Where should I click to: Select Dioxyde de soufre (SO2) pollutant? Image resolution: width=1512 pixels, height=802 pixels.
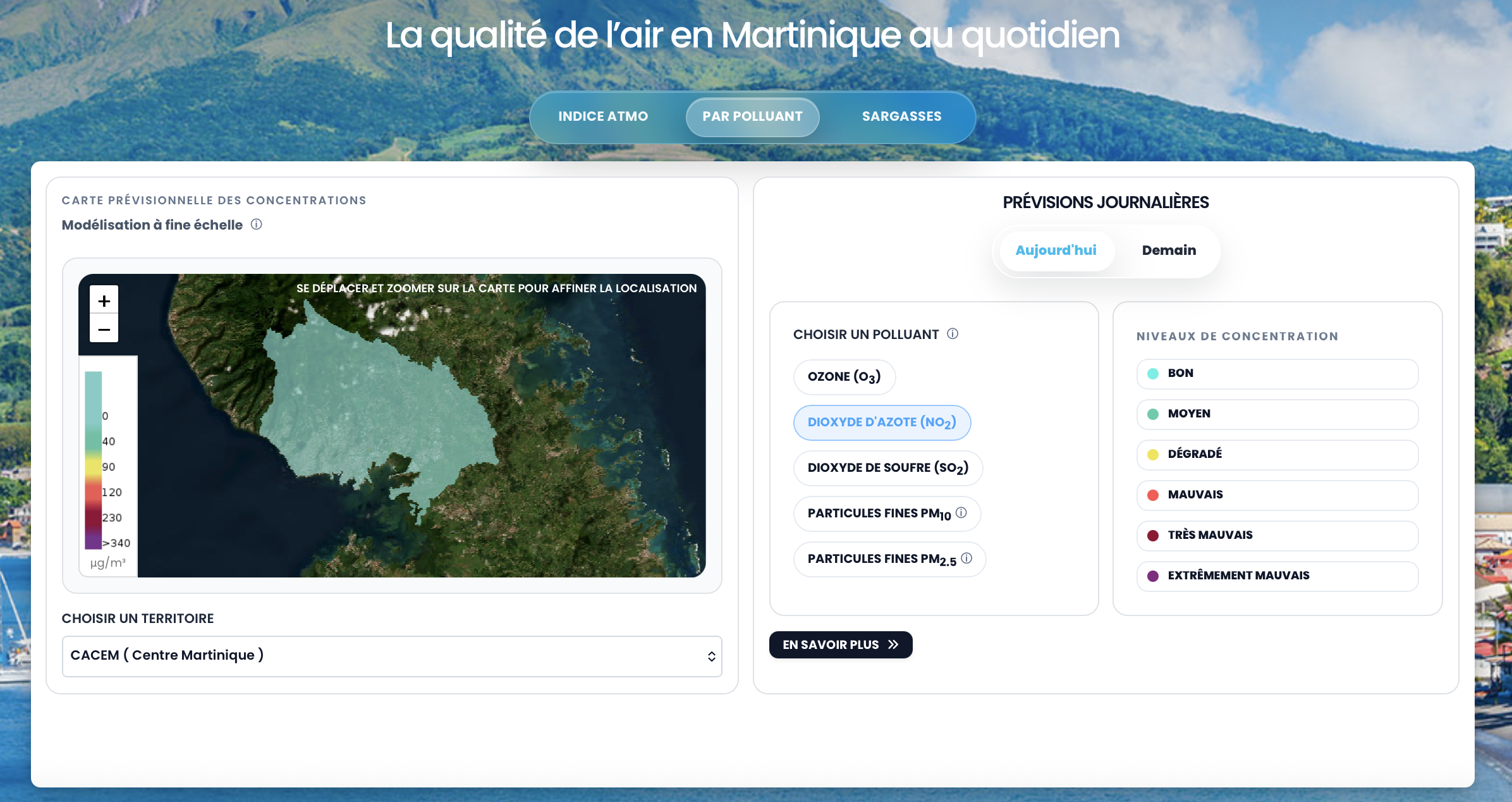pos(887,468)
